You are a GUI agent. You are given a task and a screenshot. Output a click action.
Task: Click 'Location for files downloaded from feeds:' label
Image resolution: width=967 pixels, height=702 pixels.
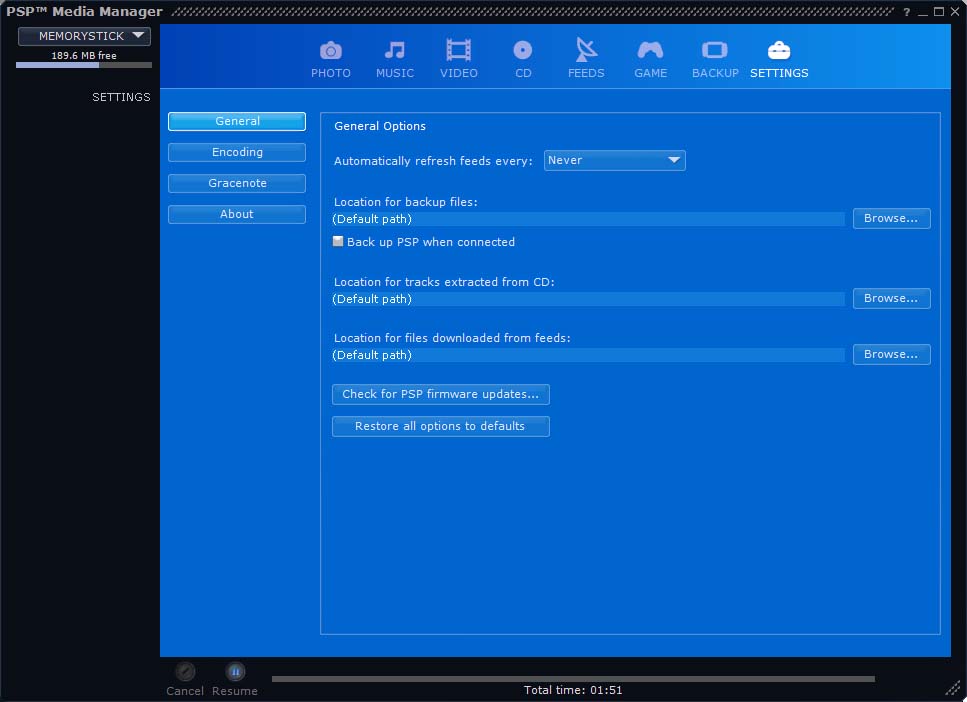[452, 339]
